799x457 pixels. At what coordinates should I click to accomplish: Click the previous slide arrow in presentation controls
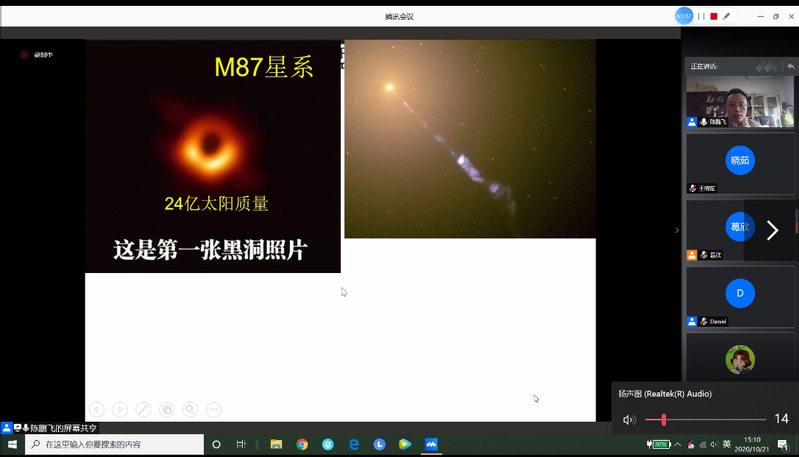pyautogui.click(x=97, y=409)
